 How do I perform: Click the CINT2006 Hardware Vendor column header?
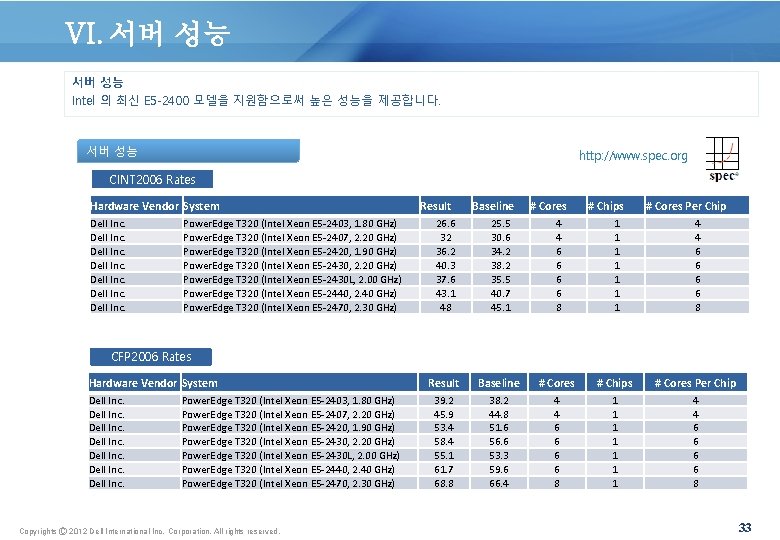[135, 206]
